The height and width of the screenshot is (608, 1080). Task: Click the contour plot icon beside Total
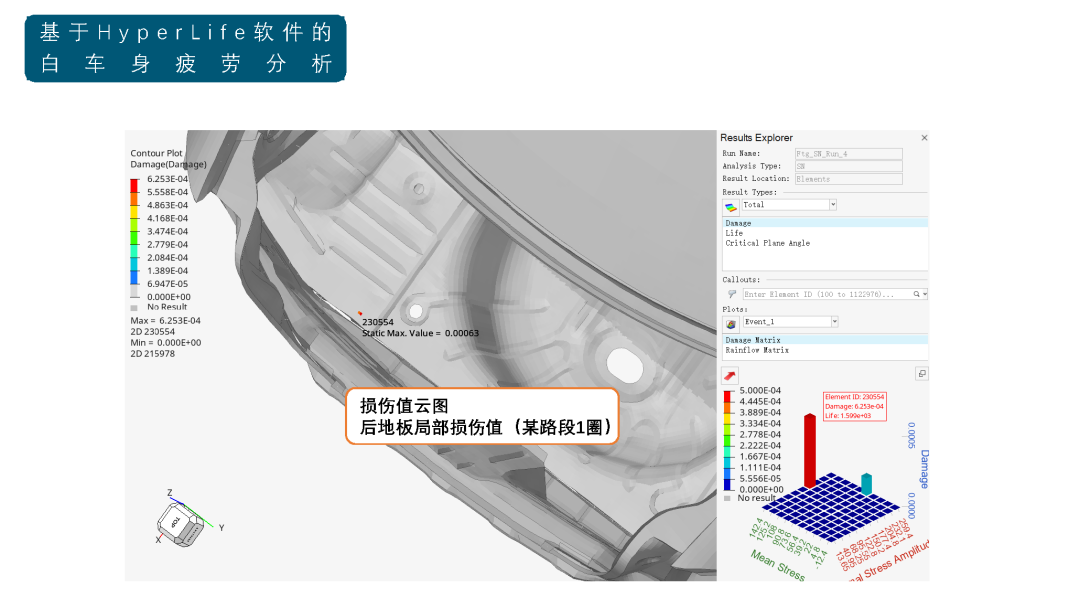(731, 207)
